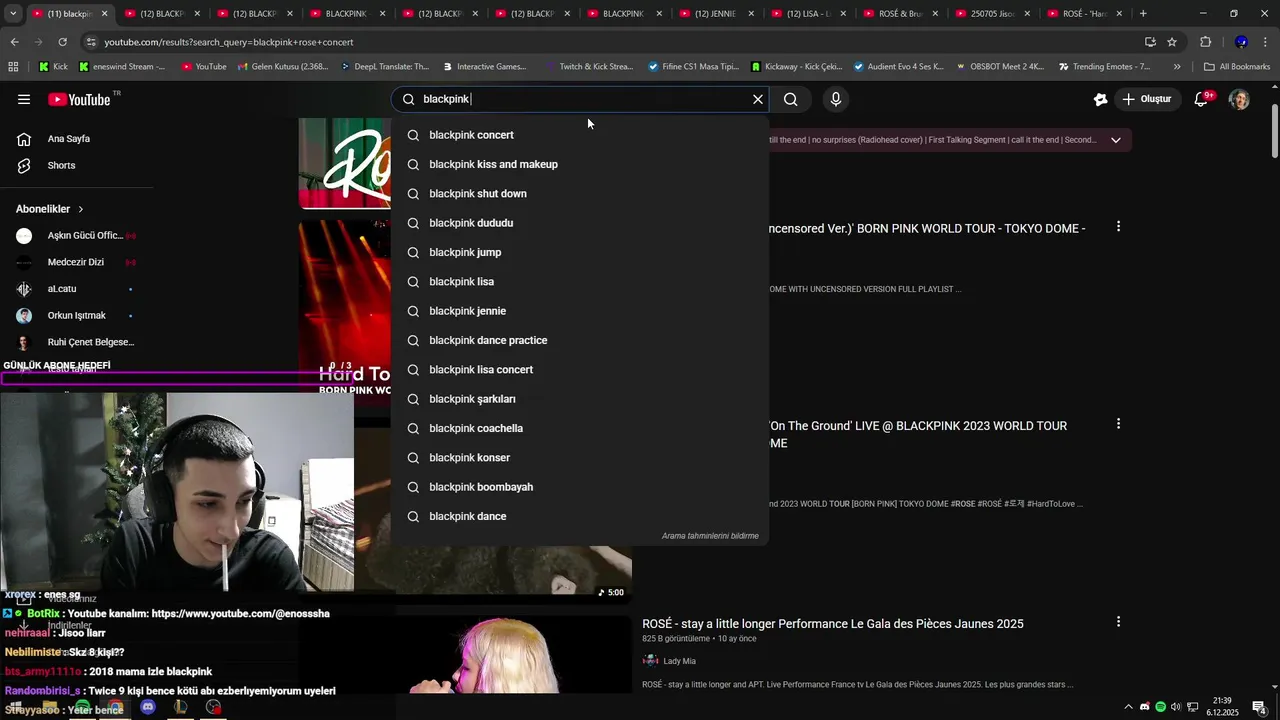Choose the 'blackpink şarkıları' suggestion

click(580, 399)
